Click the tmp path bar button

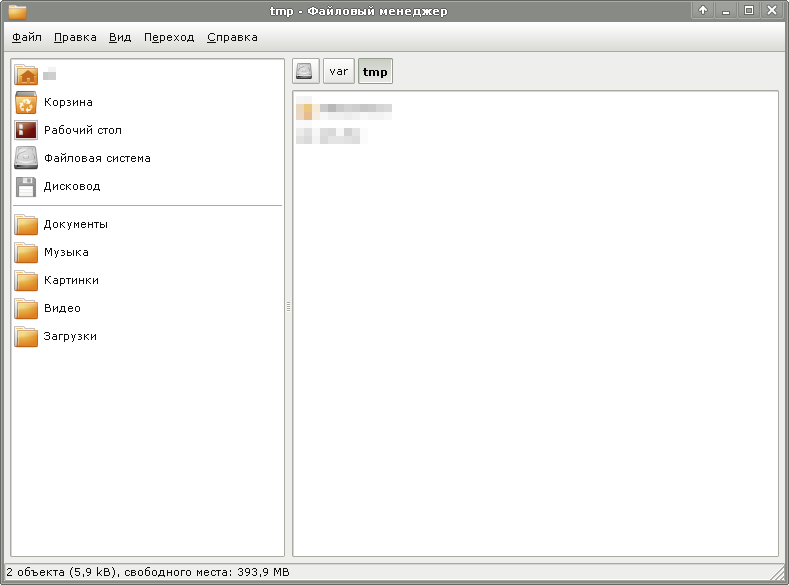pos(375,72)
